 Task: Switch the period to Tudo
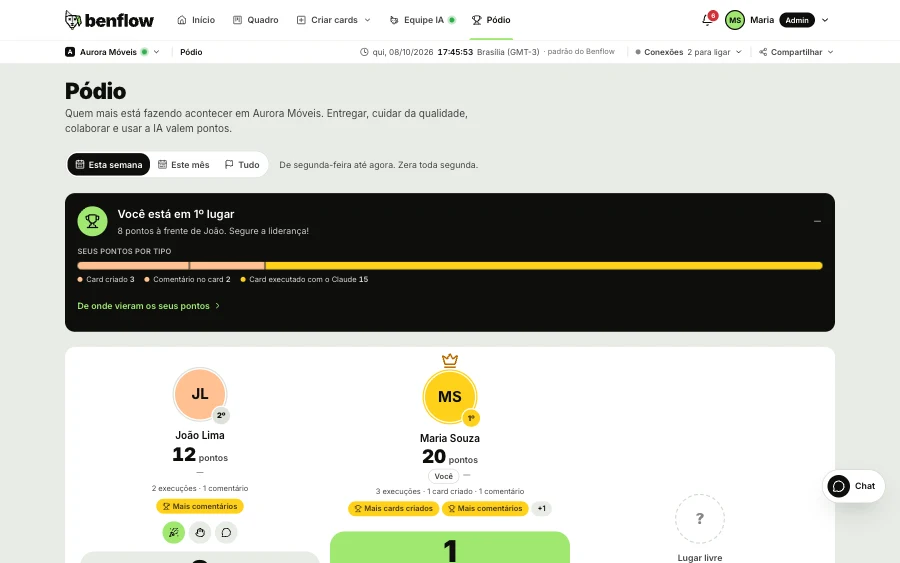[242, 165]
